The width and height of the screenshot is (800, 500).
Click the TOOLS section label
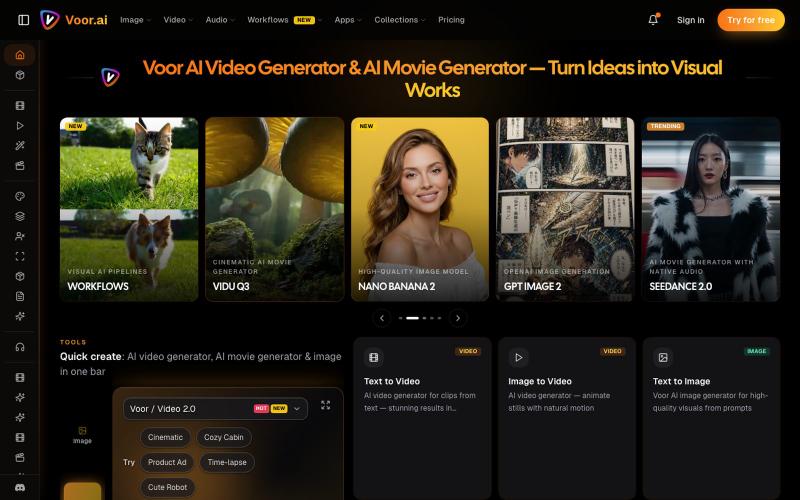73,342
